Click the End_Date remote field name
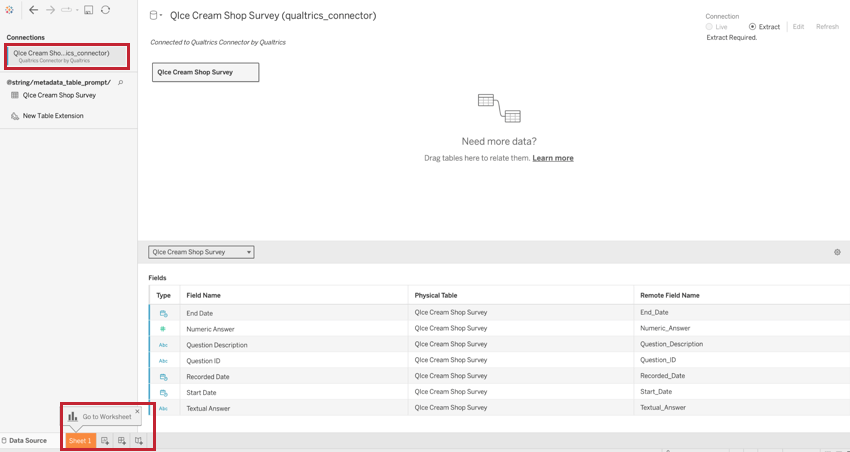The height and width of the screenshot is (452, 850). [x=654, y=313]
